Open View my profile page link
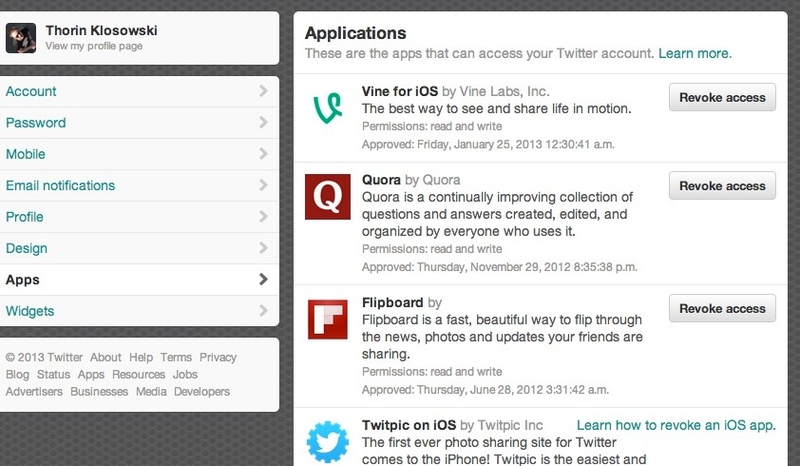This screenshot has width=800, height=466. [x=94, y=46]
